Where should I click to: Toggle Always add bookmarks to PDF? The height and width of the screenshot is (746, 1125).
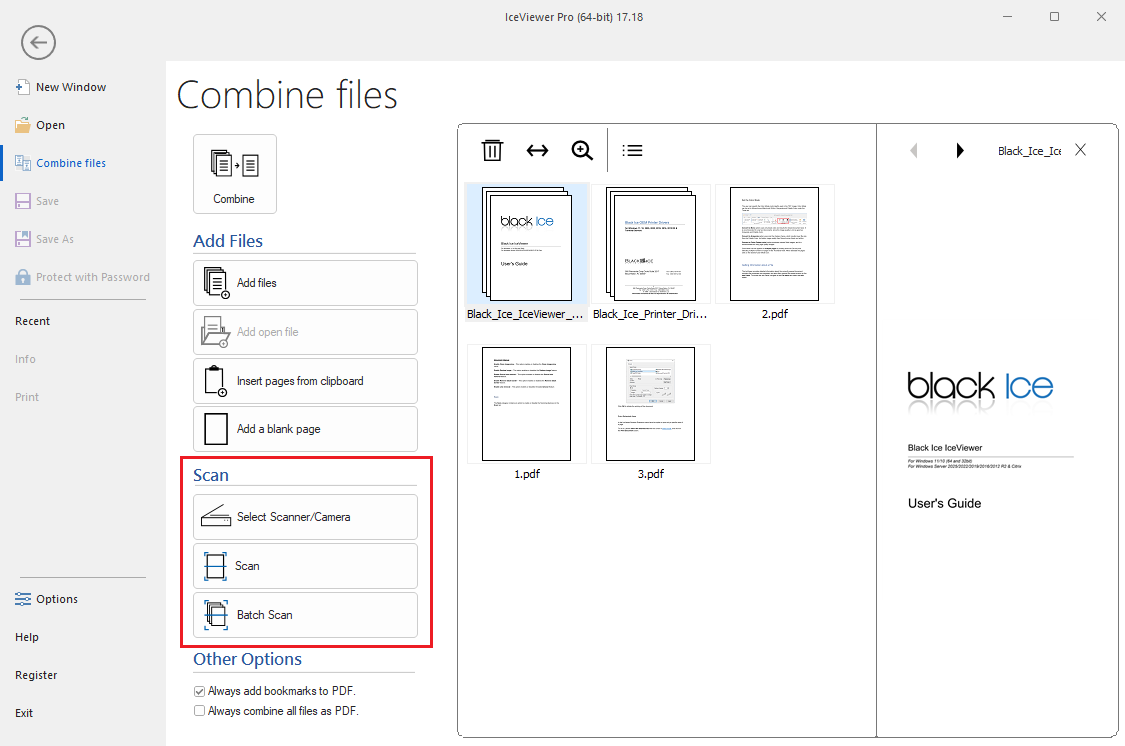pos(199,691)
